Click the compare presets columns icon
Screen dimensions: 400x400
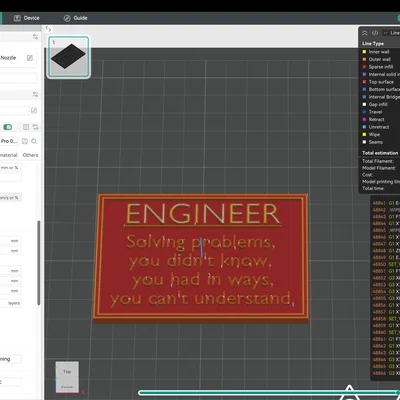[26, 127]
